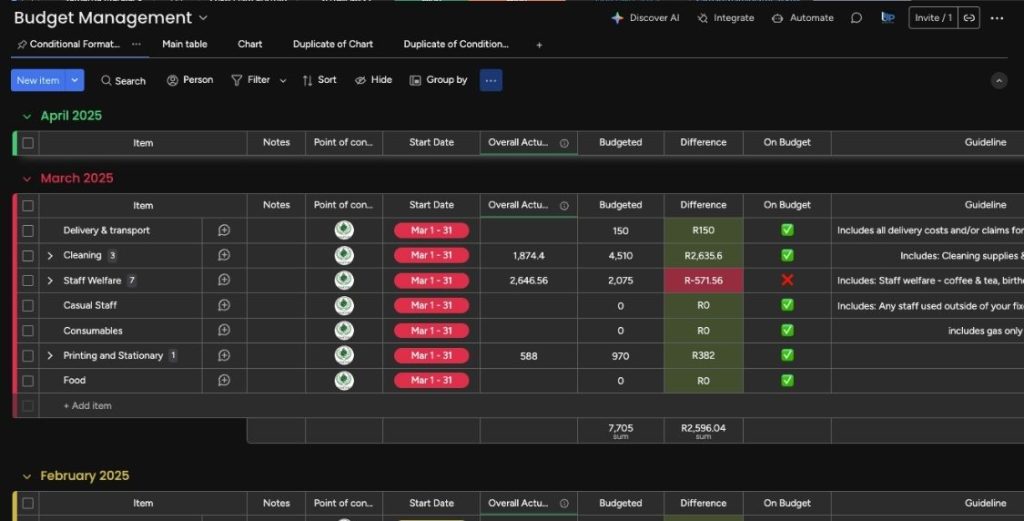
Task: Open the New item dropdown arrow
Action: click(x=74, y=80)
